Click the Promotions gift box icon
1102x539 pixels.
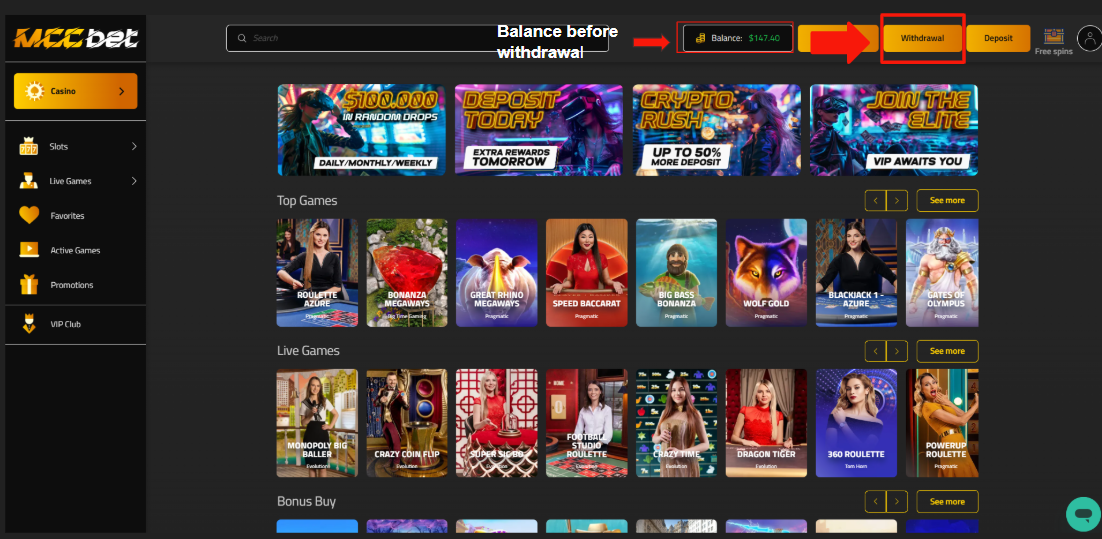(x=29, y=285)
